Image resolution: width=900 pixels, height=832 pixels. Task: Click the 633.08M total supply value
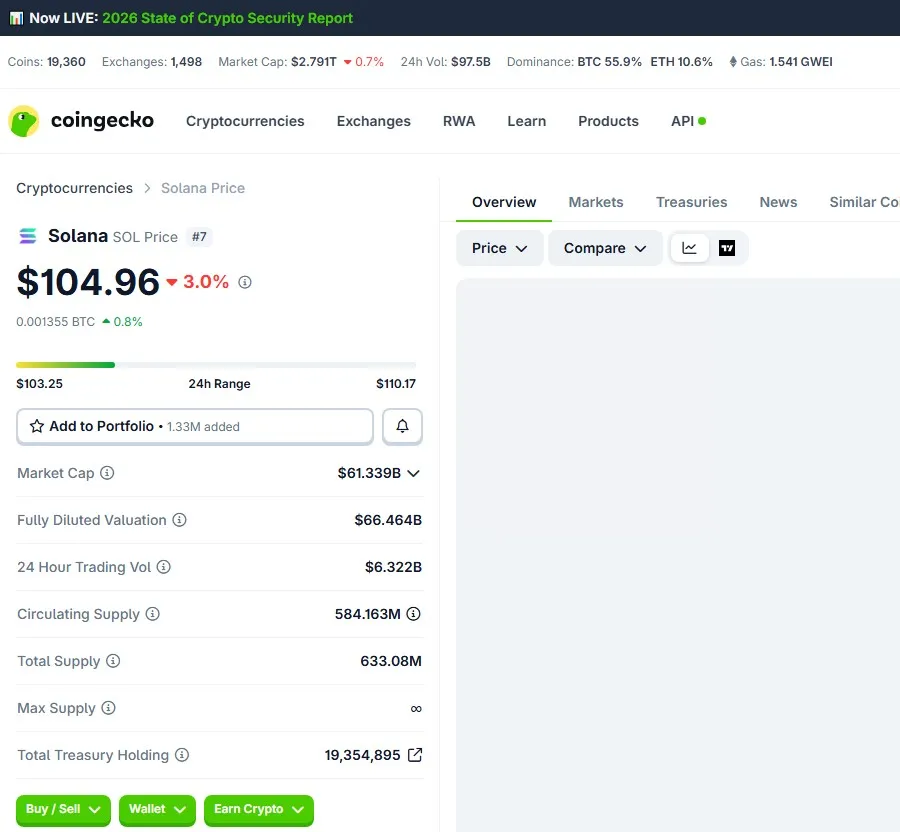(391, 661)
